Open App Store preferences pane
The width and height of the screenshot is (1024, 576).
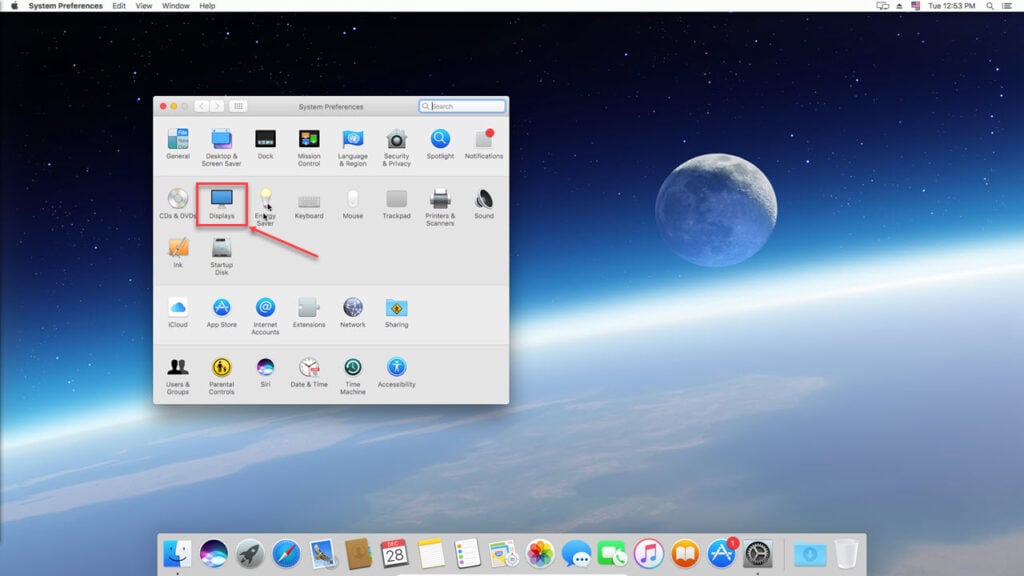click(x=221, y=312)
